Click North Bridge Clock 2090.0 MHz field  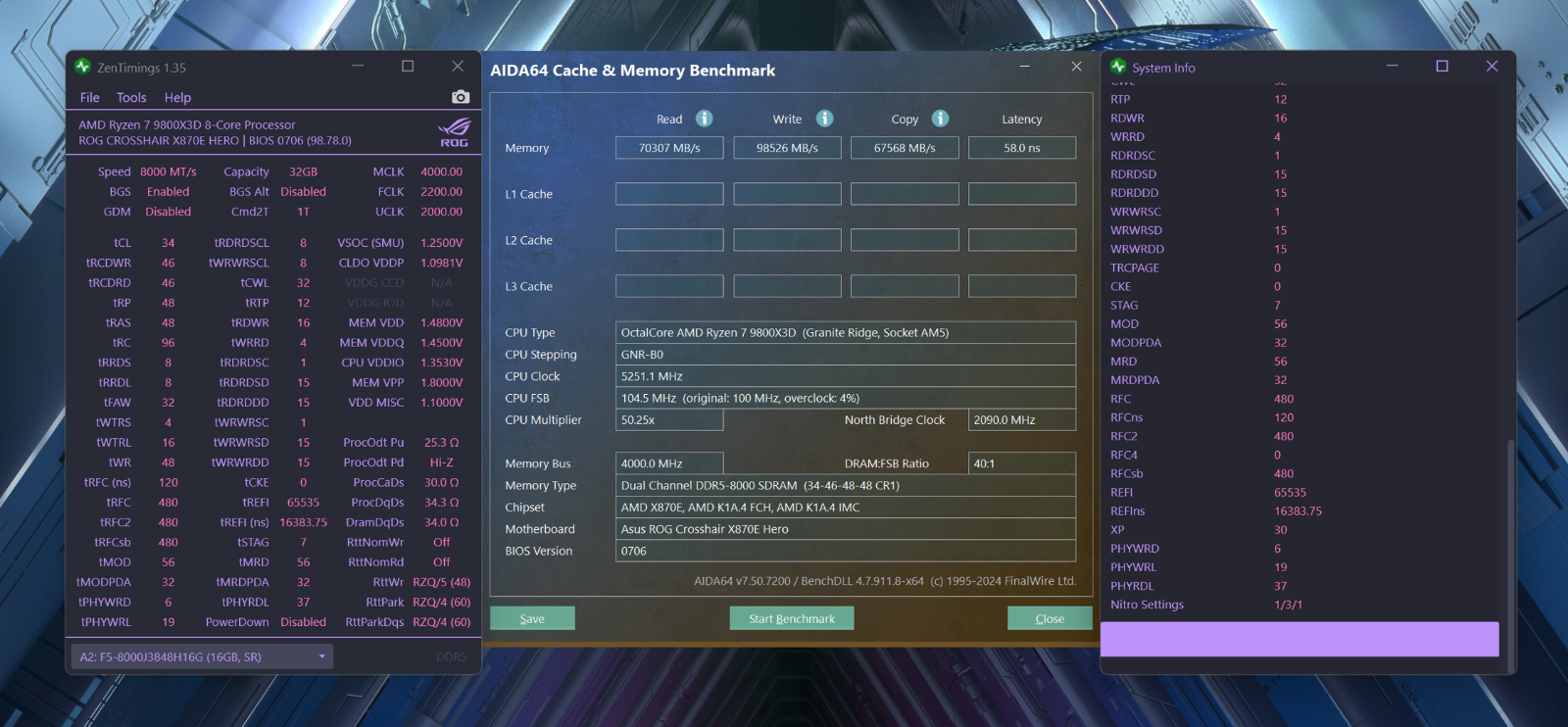(1022, 419)
